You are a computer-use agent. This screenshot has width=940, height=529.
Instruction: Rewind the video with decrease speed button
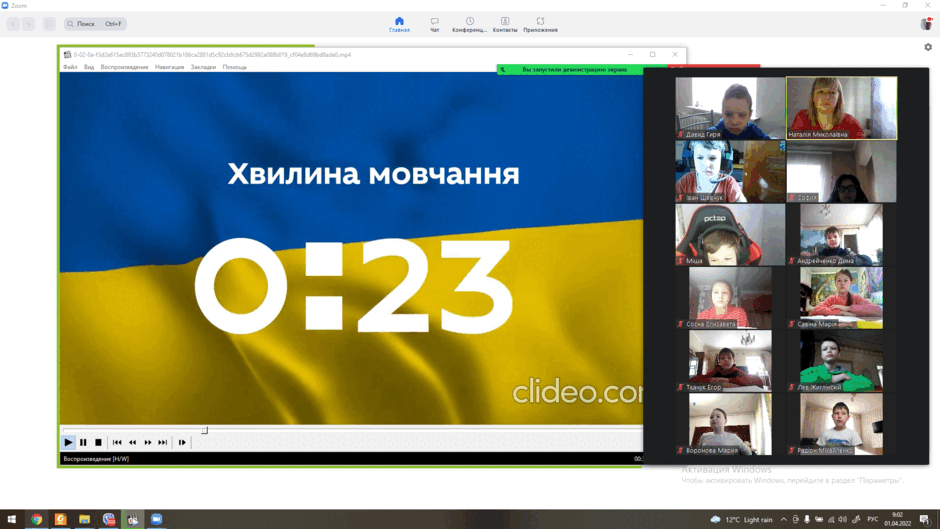[132, 442]
